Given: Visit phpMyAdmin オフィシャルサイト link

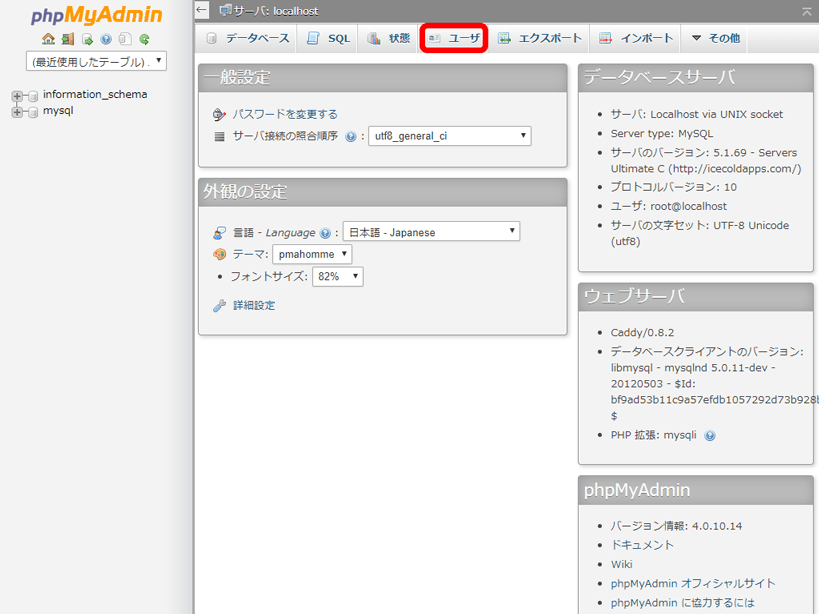Looking at the screenshot, I should point(693,584).
